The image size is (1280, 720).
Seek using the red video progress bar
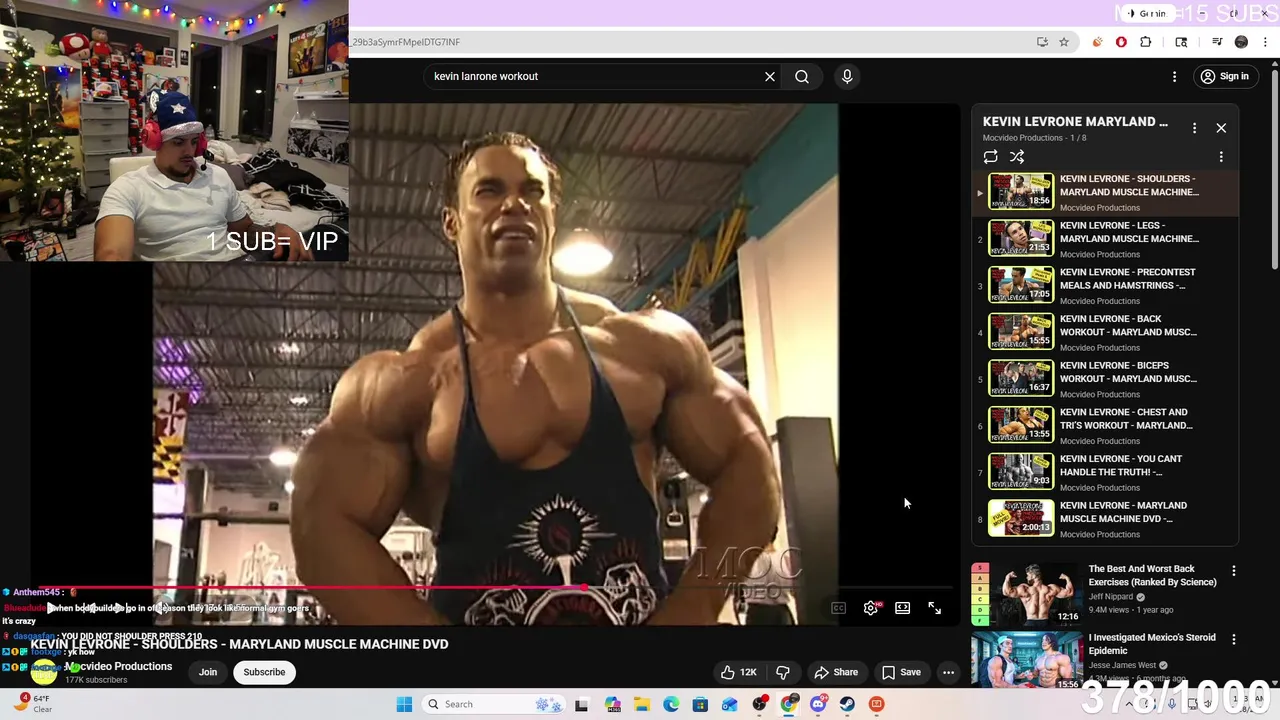[495, 588]
